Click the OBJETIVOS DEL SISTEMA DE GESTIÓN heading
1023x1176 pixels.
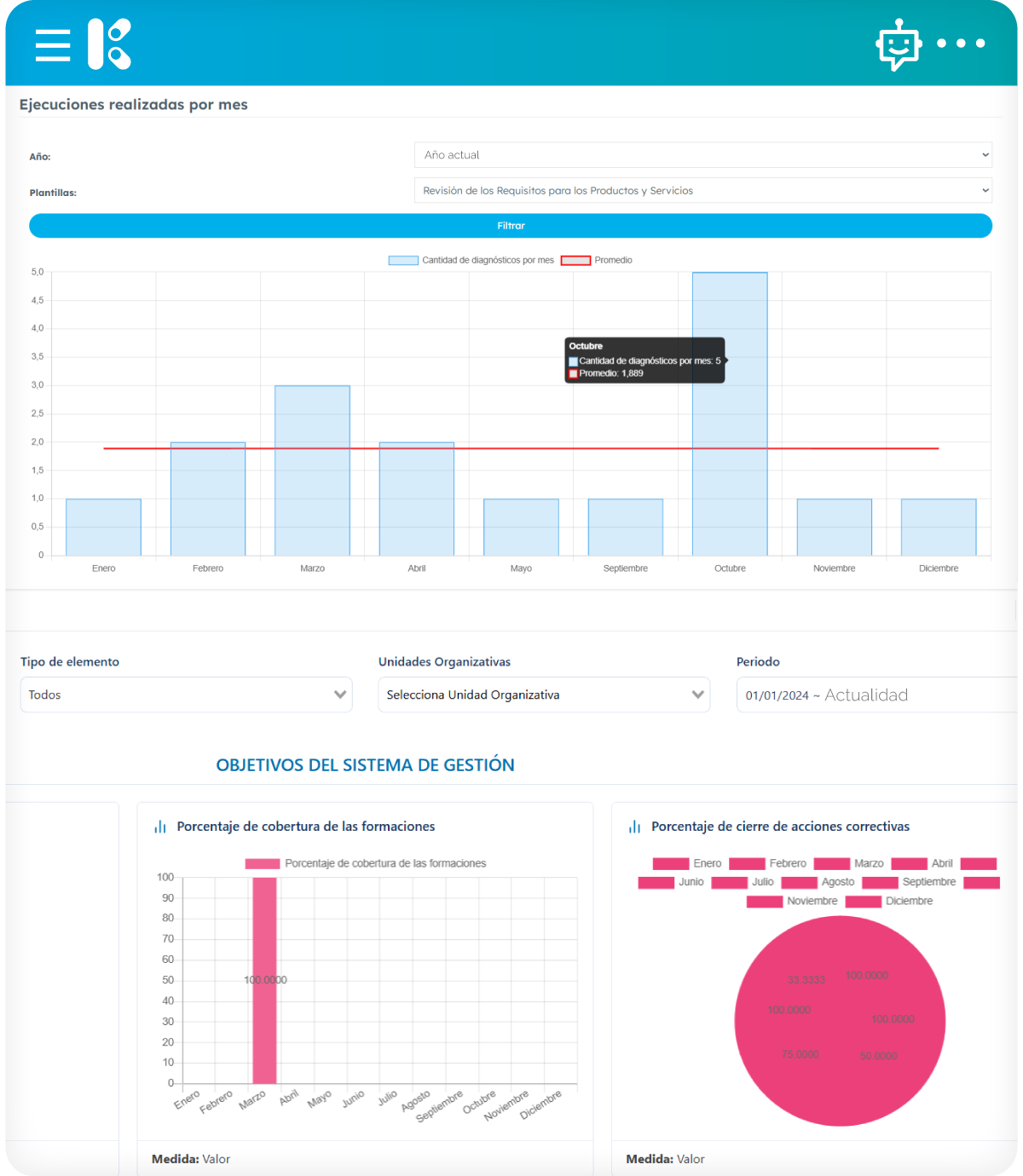pyautogui.click(x=366, y=765)
